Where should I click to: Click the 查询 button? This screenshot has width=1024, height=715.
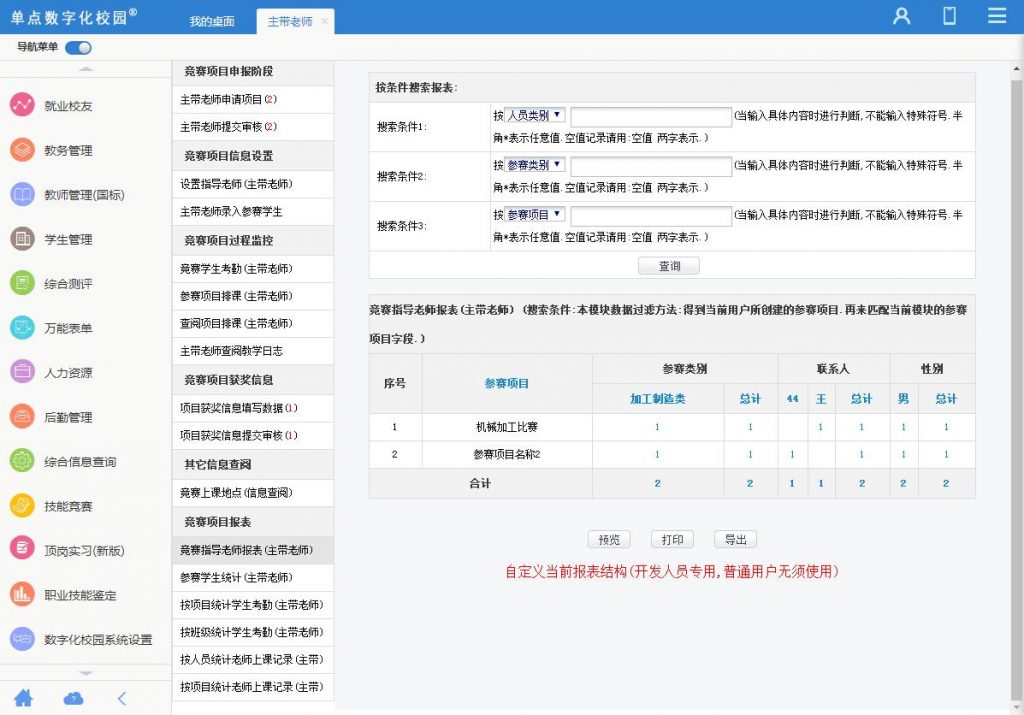click(669, 266)
